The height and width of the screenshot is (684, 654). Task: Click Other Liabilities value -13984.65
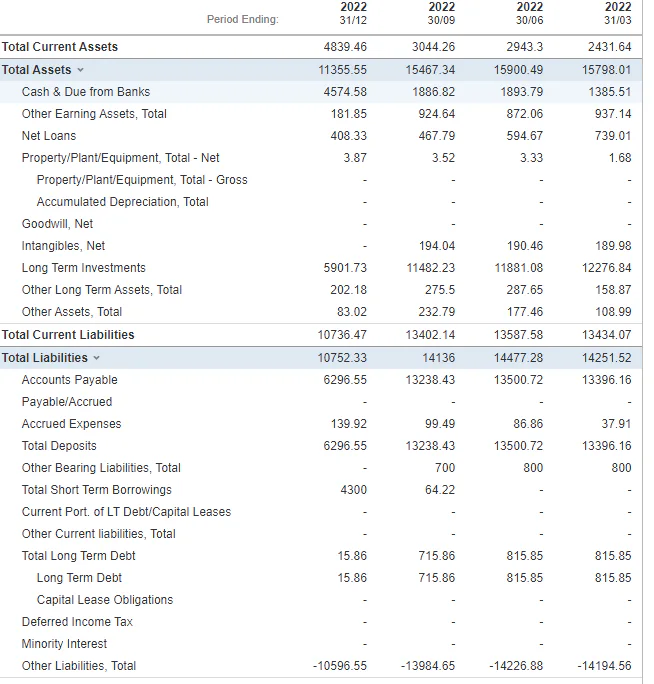click(428, 666)
